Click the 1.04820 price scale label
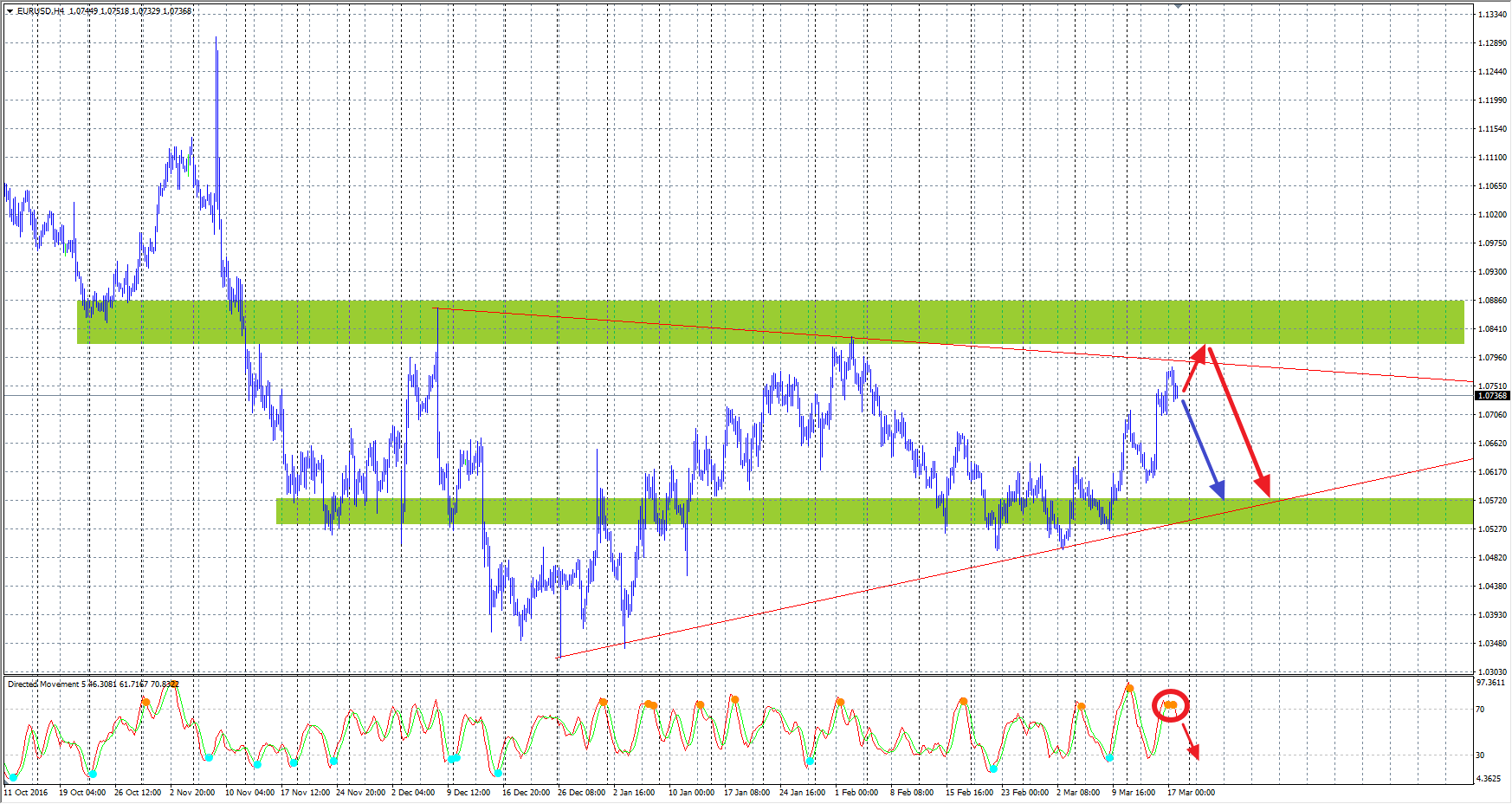The image size is (1512, 804). [x=1493, y=558]
